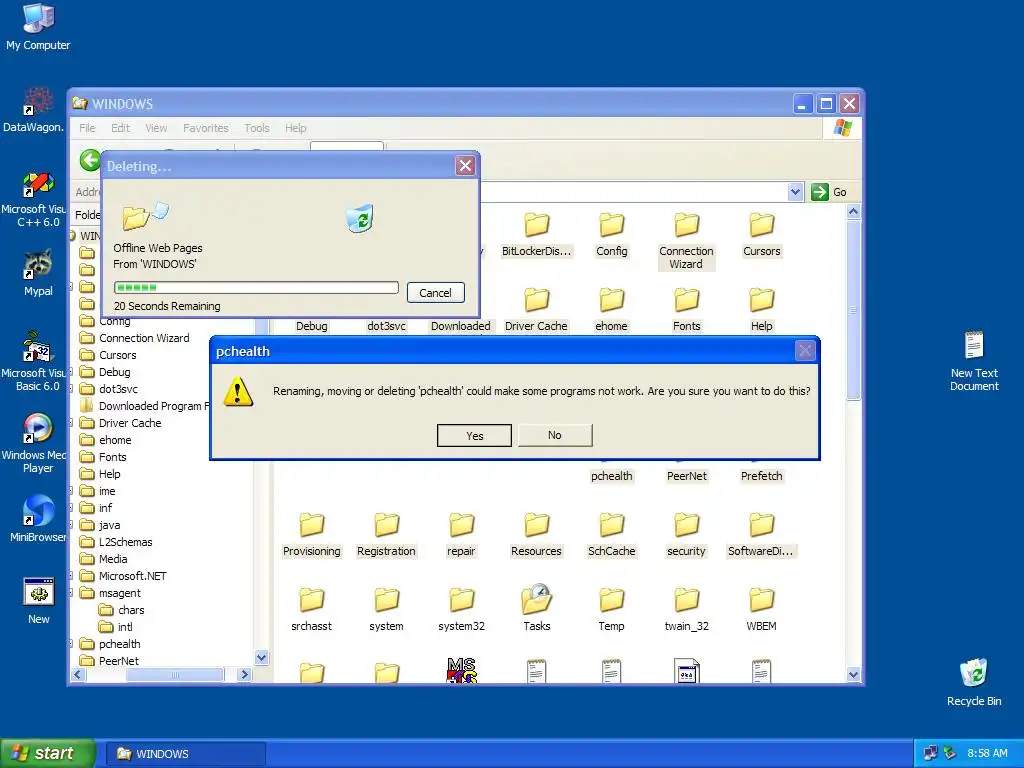Select intl subfolder in tree

click(116, 626)
